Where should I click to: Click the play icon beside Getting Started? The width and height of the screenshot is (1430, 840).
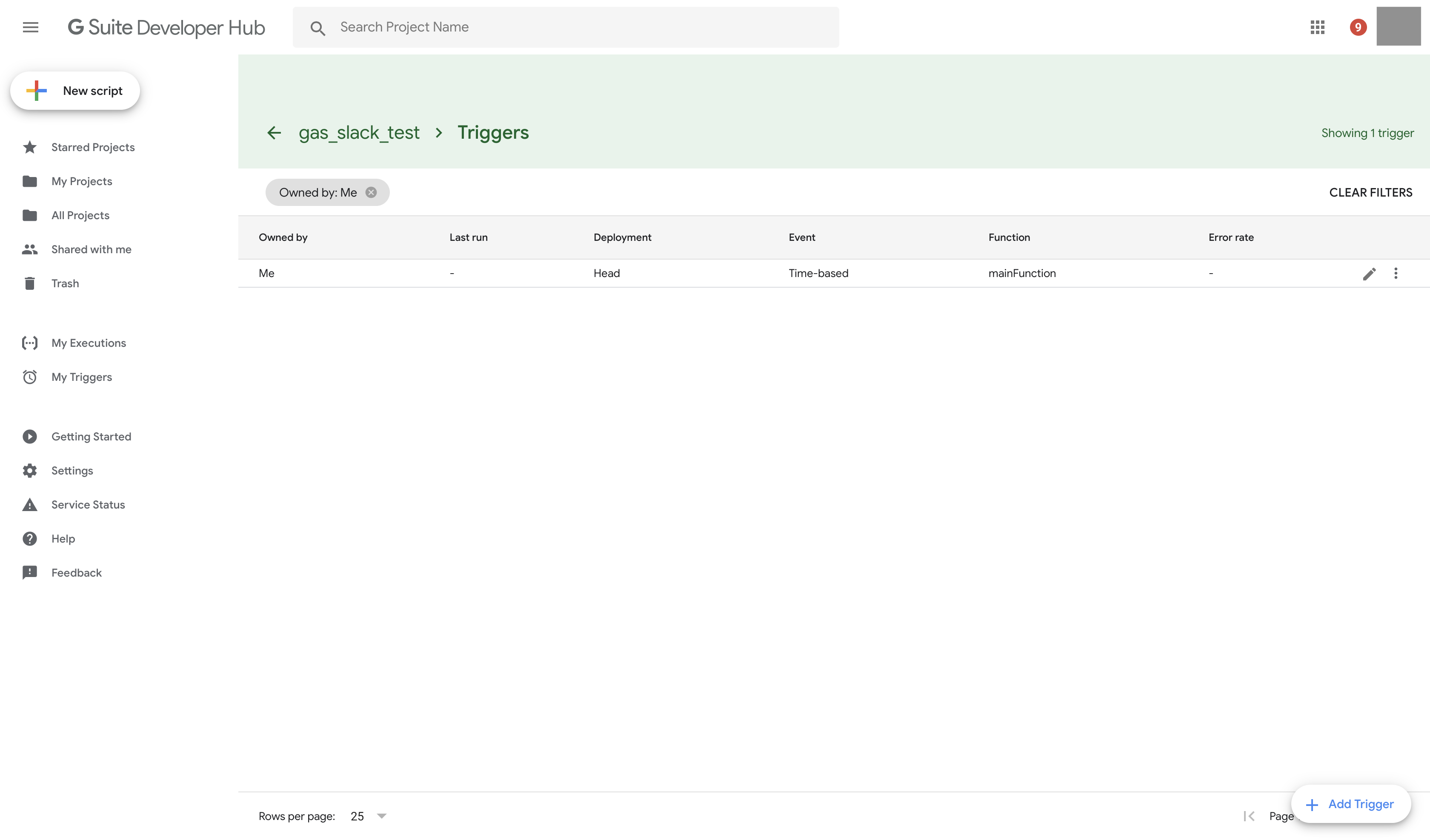pos(29,437)
